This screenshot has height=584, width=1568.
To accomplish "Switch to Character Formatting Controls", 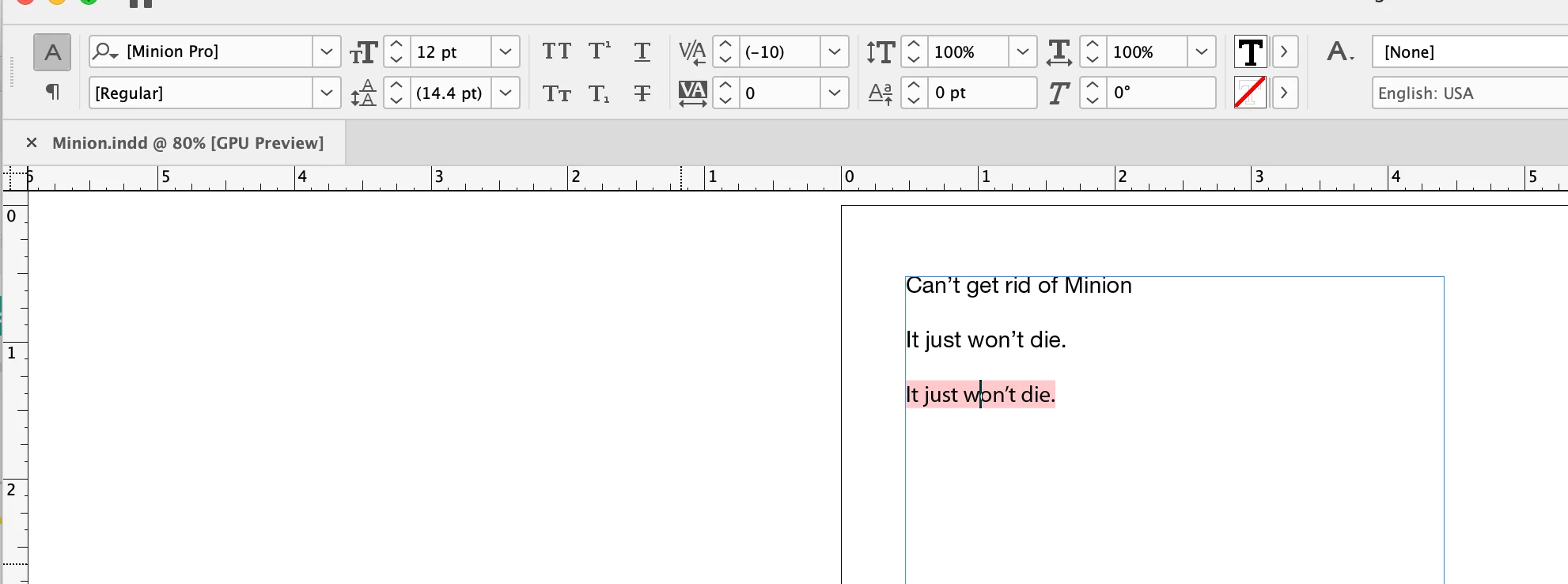I will click(52, 52).
